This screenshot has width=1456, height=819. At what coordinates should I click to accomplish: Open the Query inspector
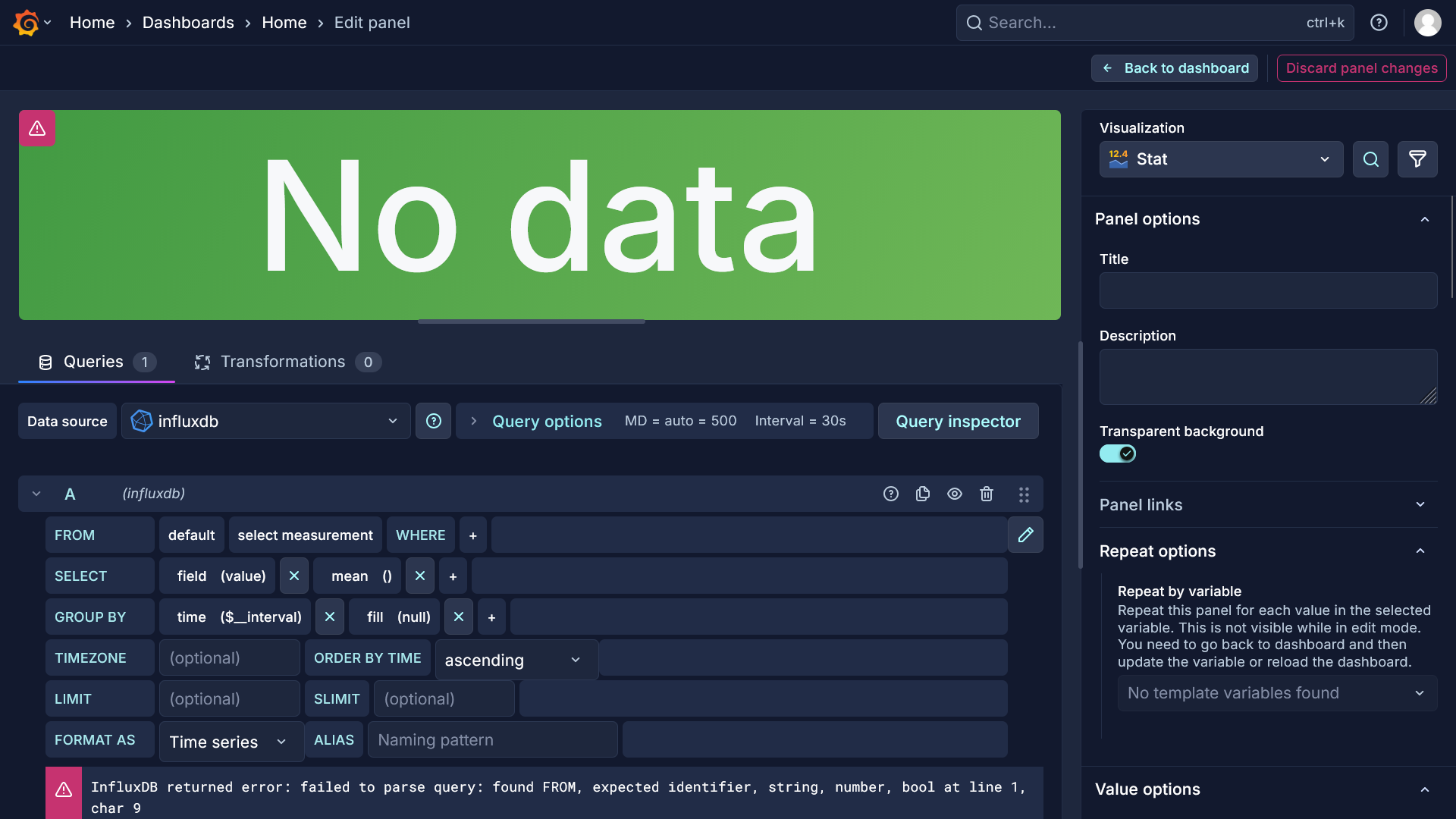coord(958,421)
